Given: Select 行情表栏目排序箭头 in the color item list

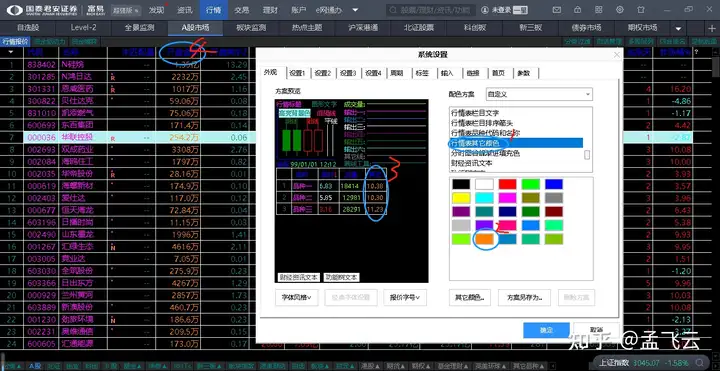Looking at the screenshot, I should click(482, 123).
